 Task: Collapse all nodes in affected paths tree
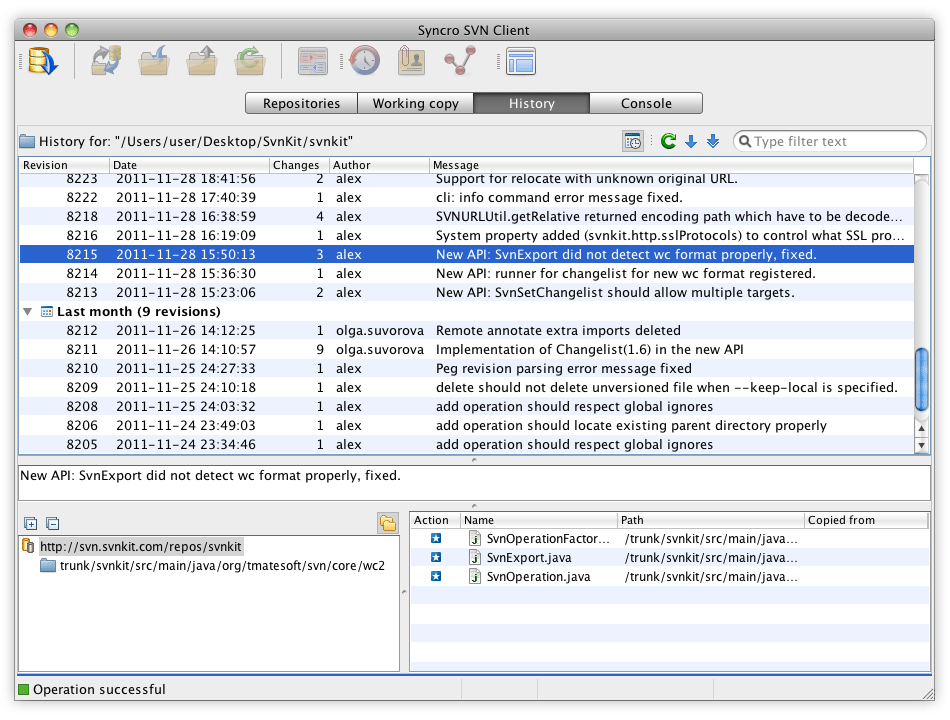[51, 523]
